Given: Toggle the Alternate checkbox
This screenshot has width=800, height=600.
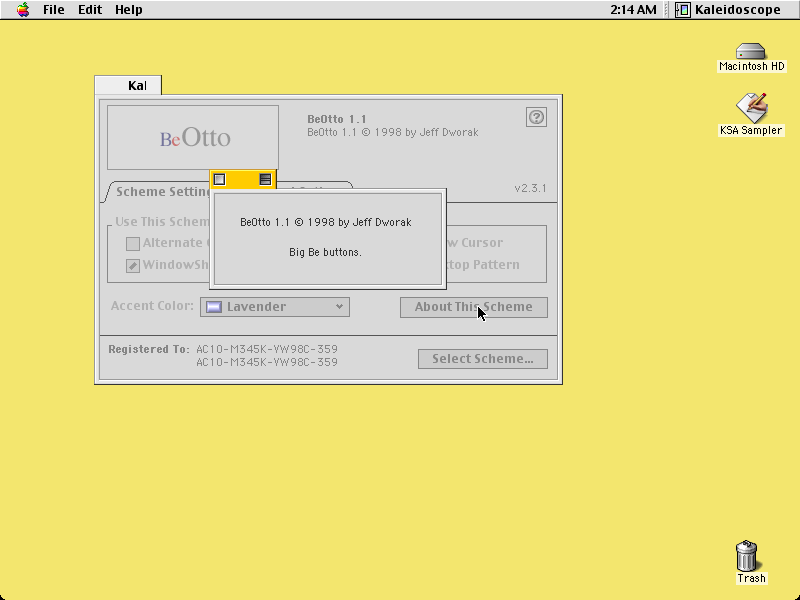Looking at the screenshot, I should point(133,243).
